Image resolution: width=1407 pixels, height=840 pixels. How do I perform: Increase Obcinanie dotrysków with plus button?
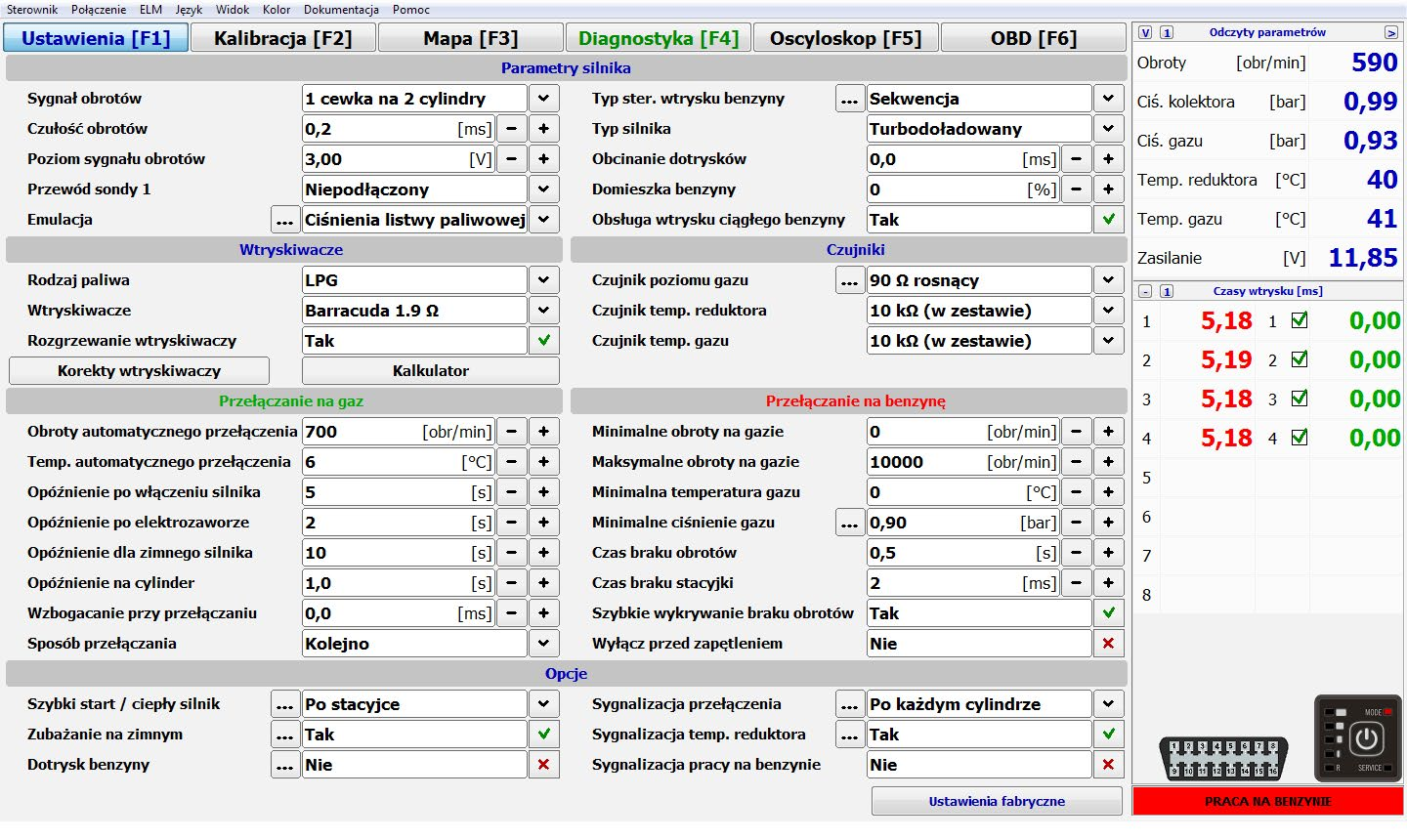tap(1108, 159)
